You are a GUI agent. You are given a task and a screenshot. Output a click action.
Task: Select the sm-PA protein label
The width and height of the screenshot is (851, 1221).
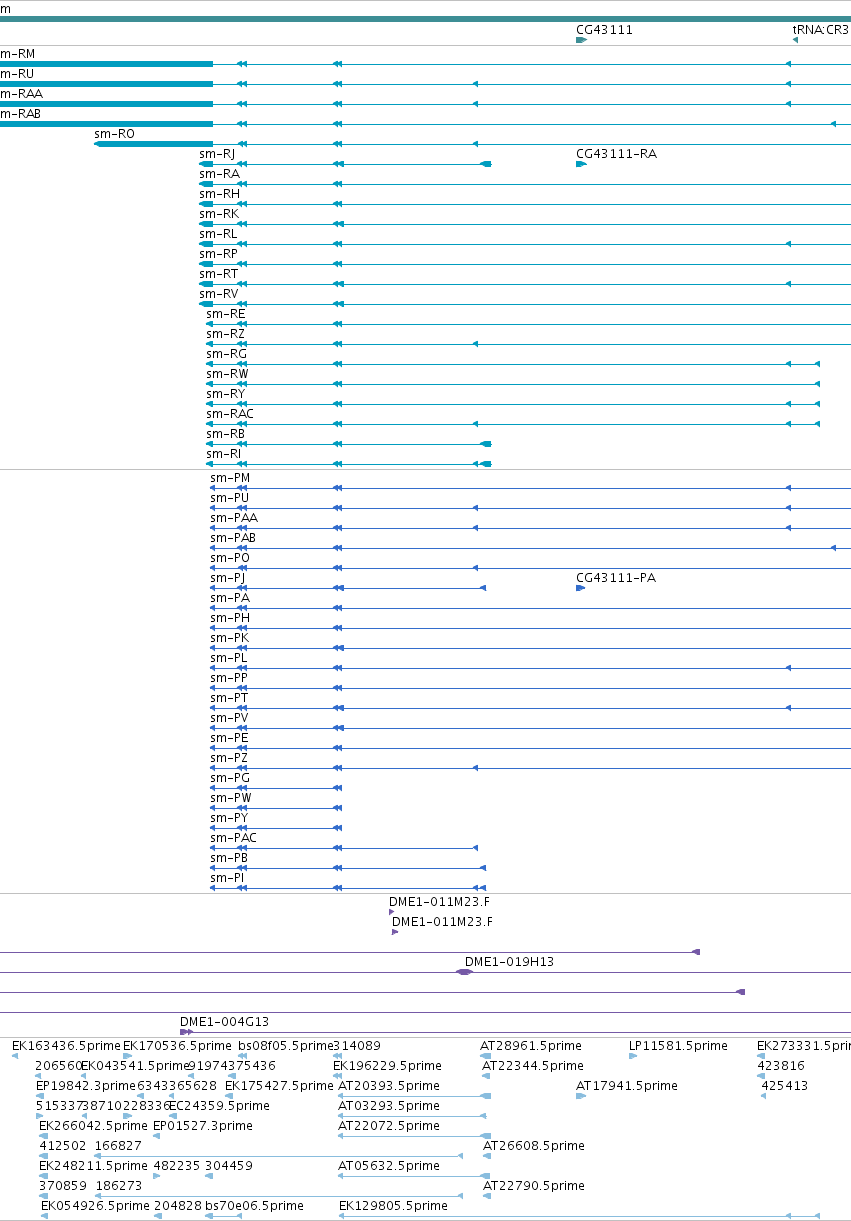[230, 598]
